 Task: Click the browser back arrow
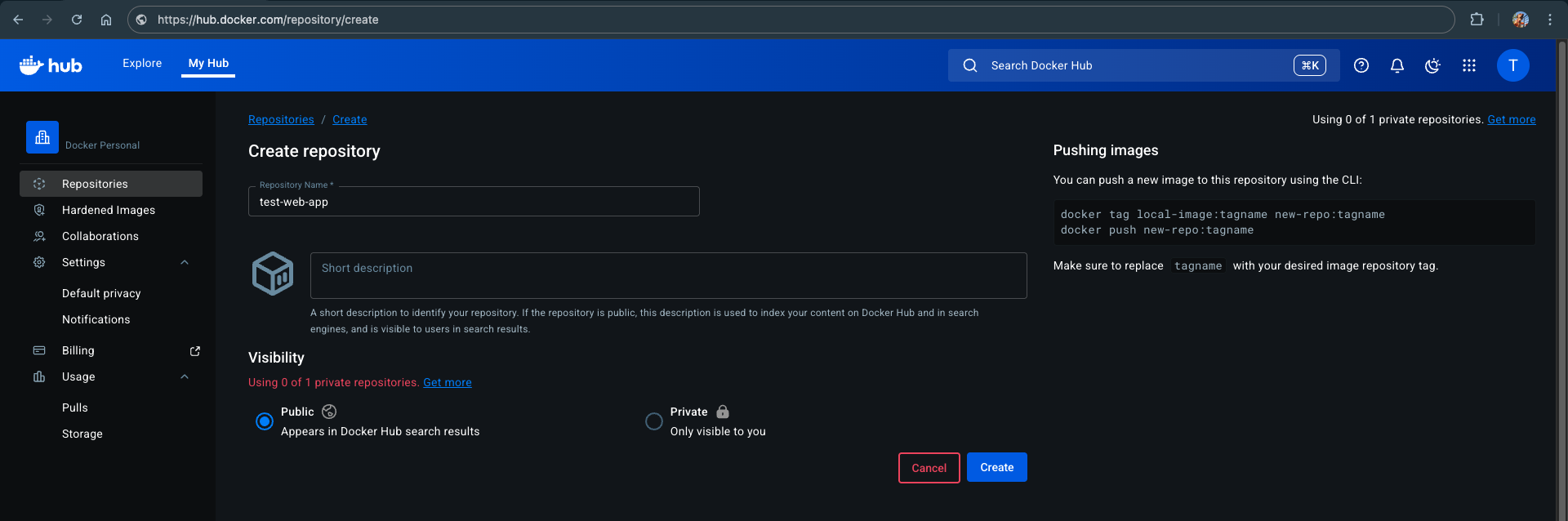(18, 20)
